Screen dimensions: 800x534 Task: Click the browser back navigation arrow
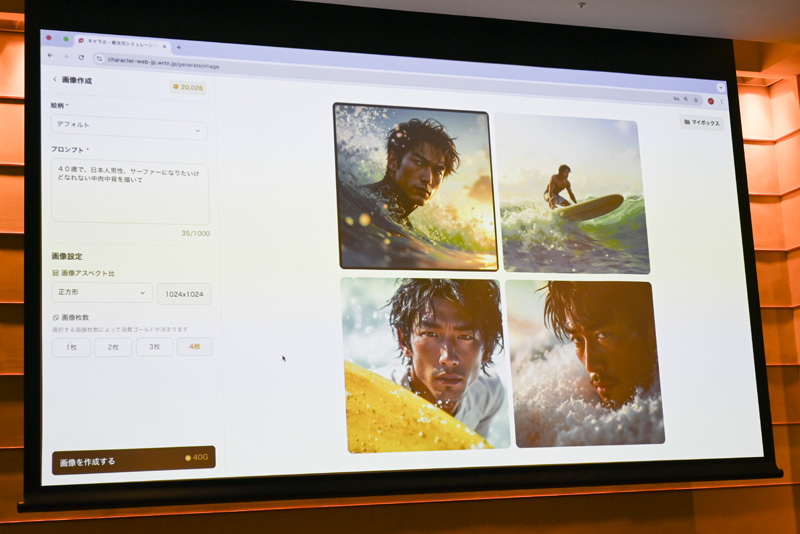[51, 55]
